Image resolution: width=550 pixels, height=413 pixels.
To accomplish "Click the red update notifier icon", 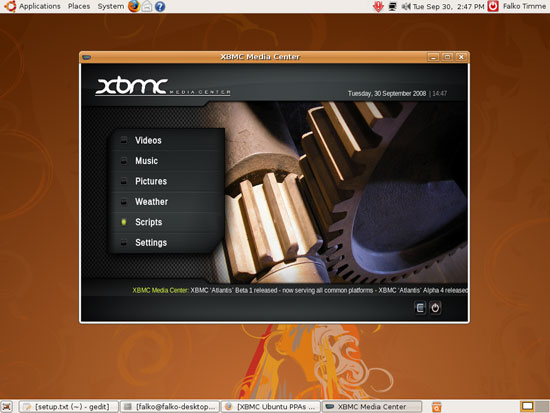I will click(x=378, y=6).
